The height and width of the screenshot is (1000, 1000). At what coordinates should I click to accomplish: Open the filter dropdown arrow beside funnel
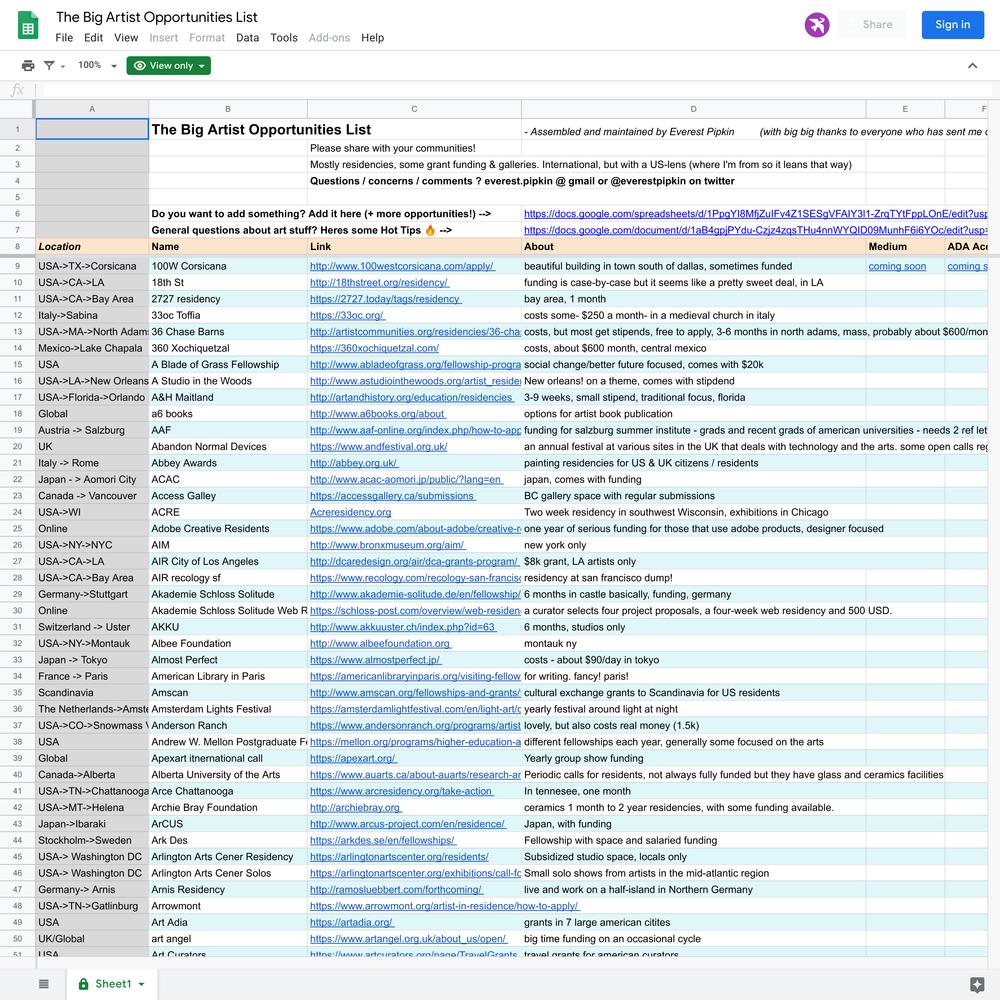click(62, 66)
